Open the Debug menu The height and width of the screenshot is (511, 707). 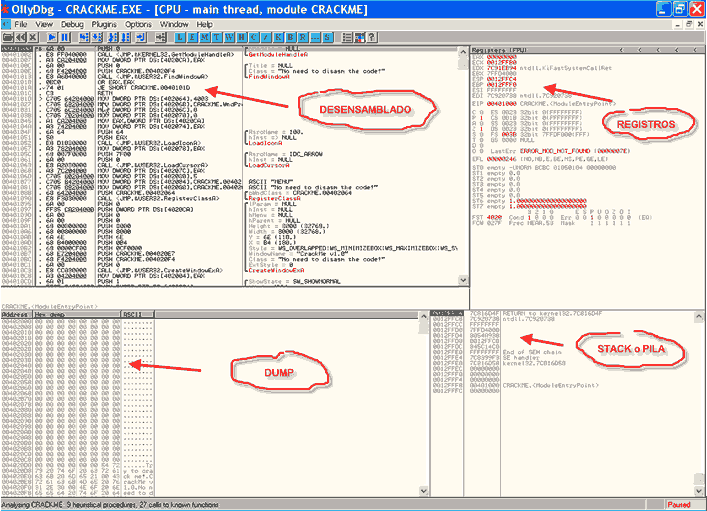point(73,23)
